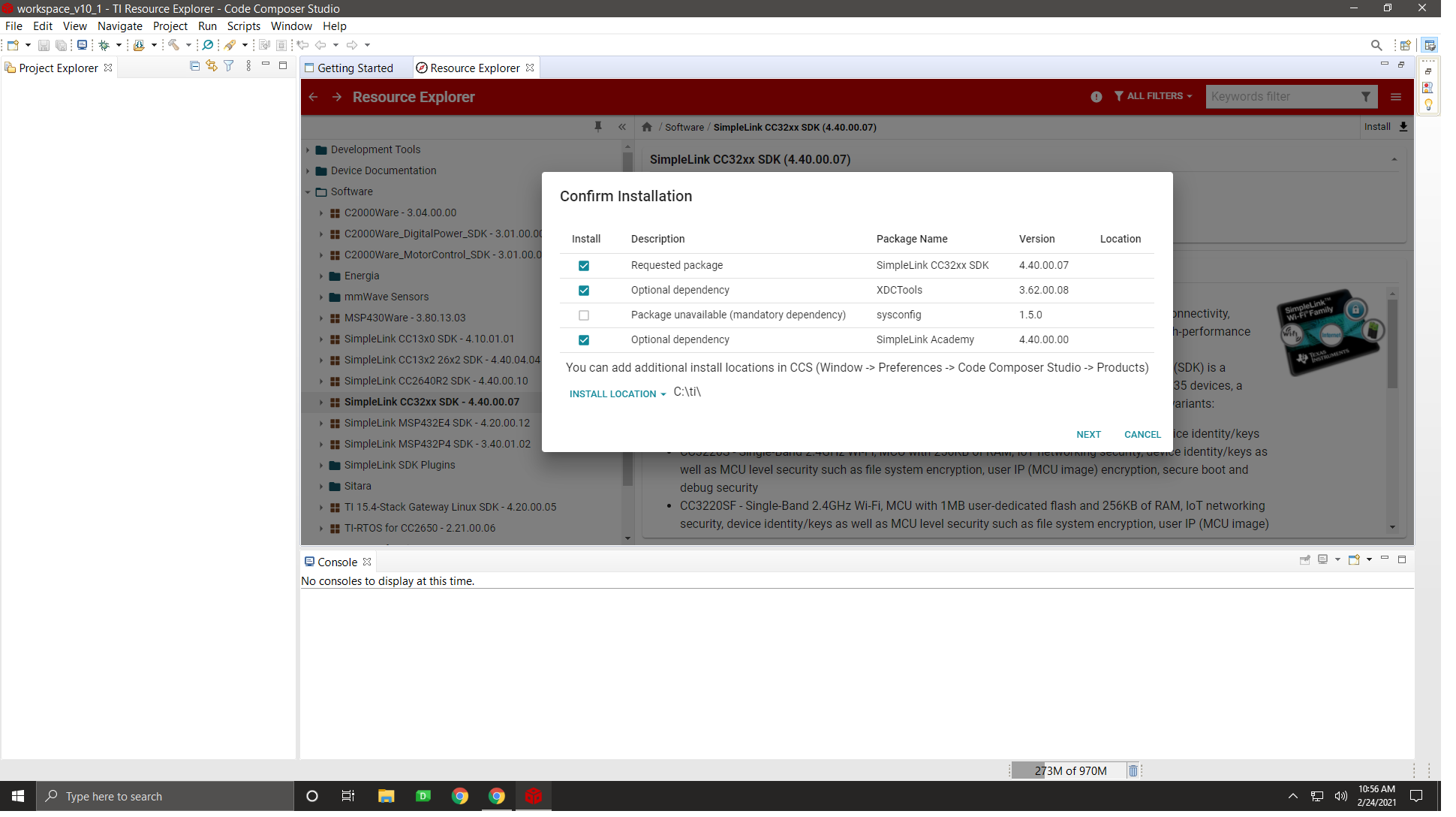Run the garbage collector trash icon
The height and width of the screenshot is (817, 1456).
click(x=1133, y=770)
